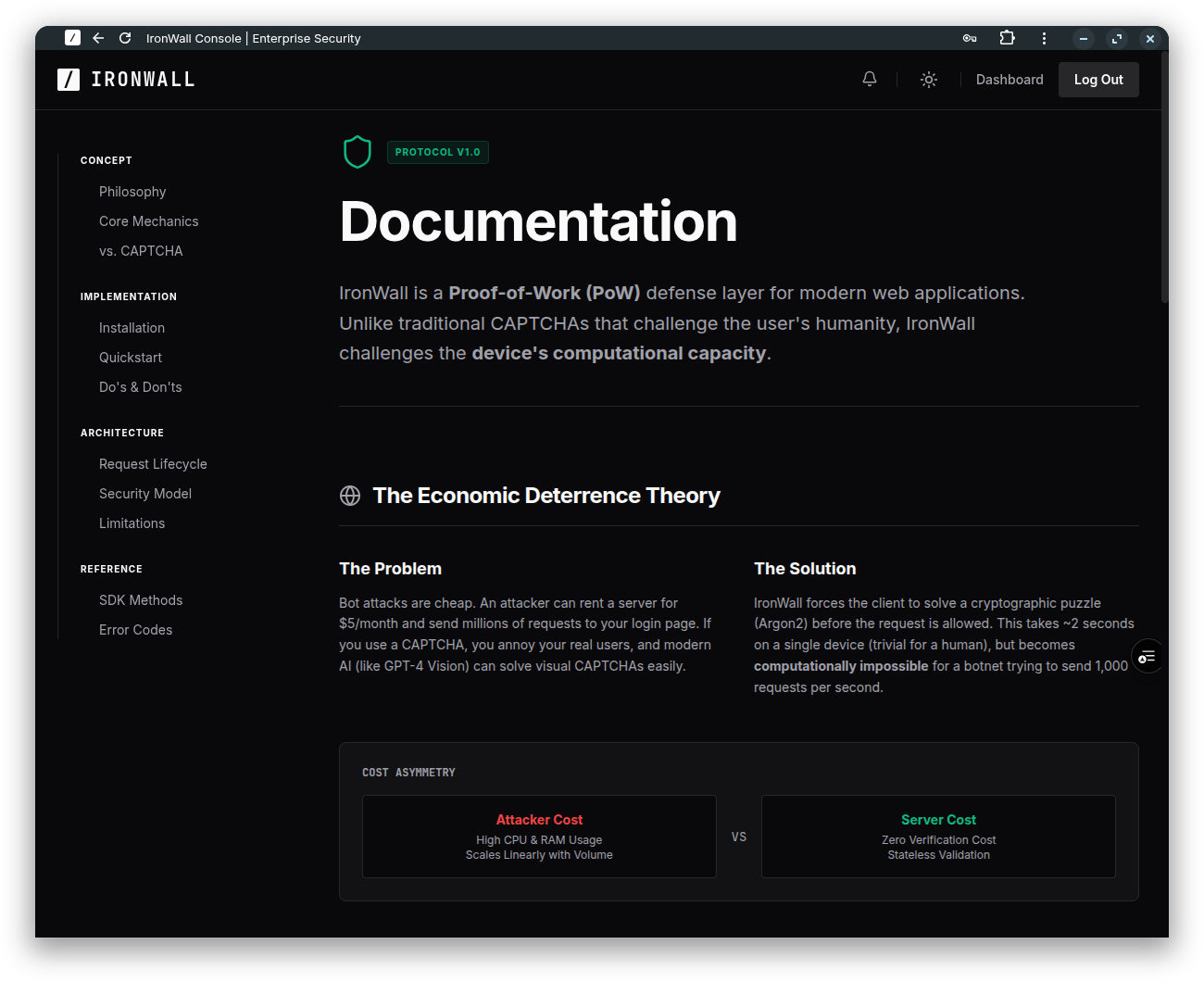The height and width of the screenshot is (982, 1204).
Task: Open the browser extensions puzzle icon
Action: (x=1007, y=38)
